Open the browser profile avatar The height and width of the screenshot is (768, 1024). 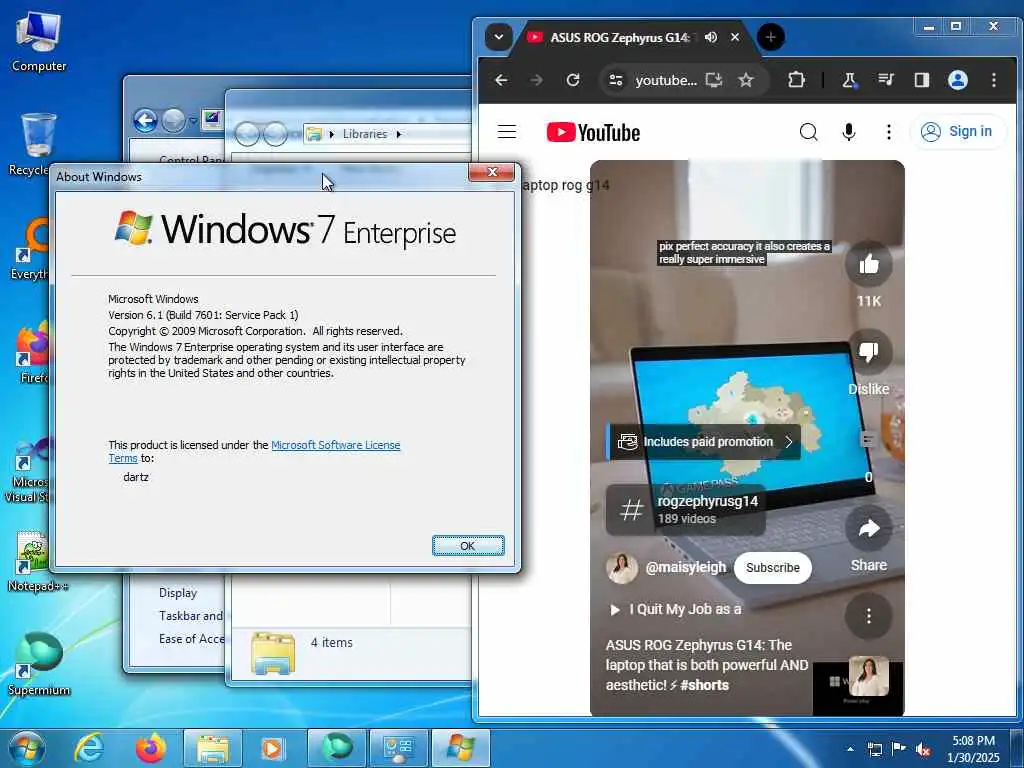click(x=957, y=80)
